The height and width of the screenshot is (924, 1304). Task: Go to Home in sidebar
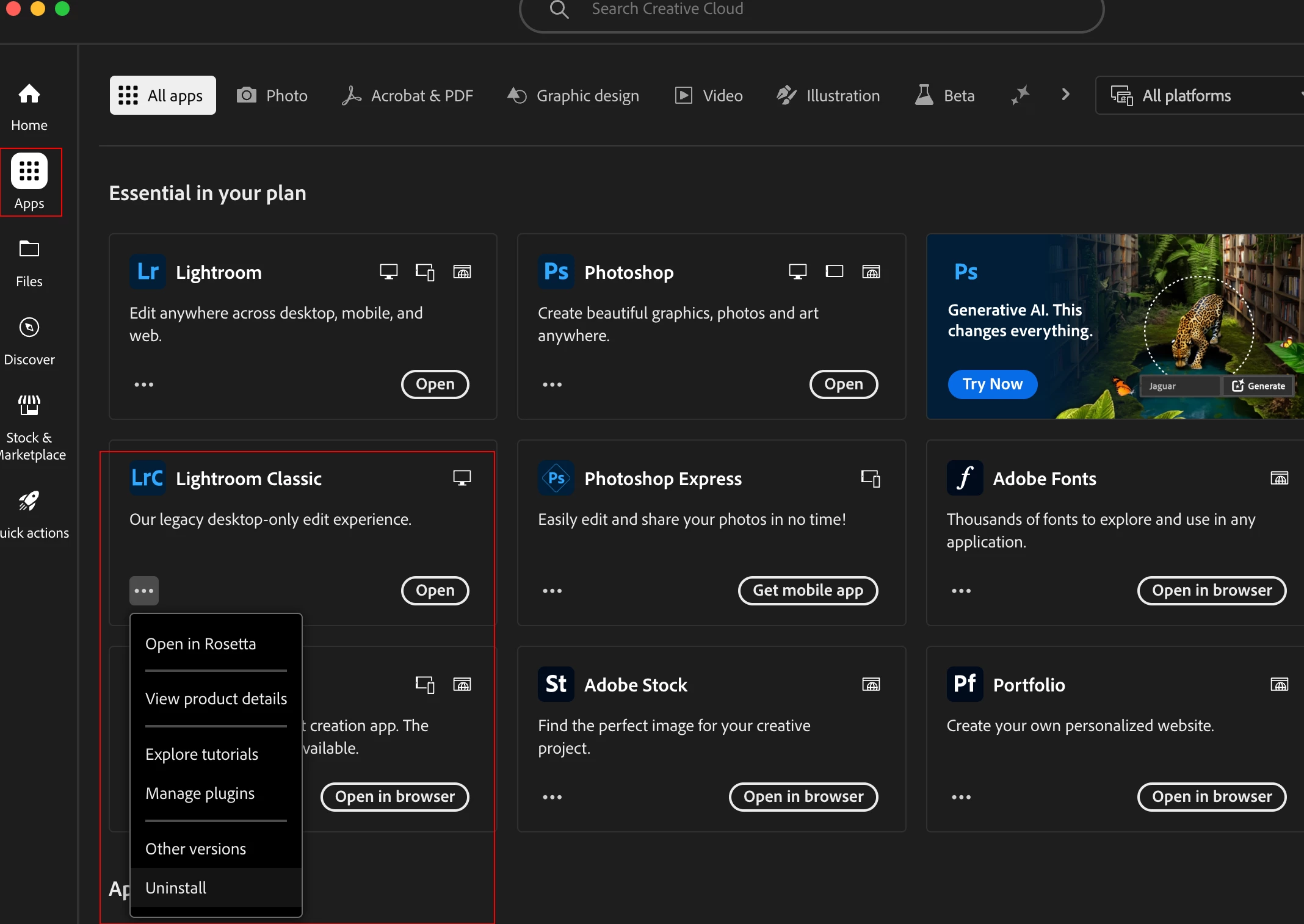tap(29, 106)
